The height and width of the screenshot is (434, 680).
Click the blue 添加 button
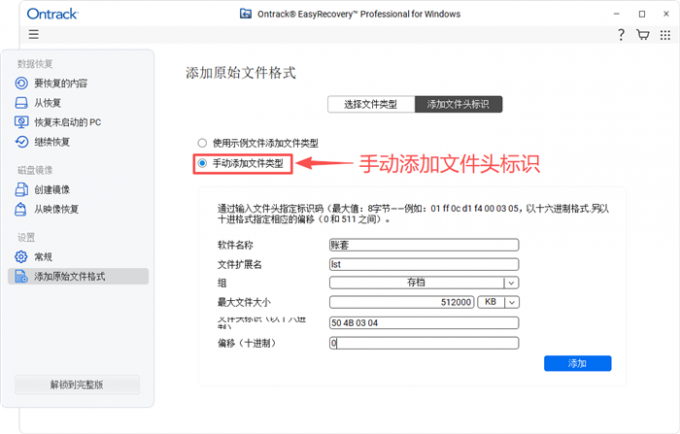[x=578, y=363]
